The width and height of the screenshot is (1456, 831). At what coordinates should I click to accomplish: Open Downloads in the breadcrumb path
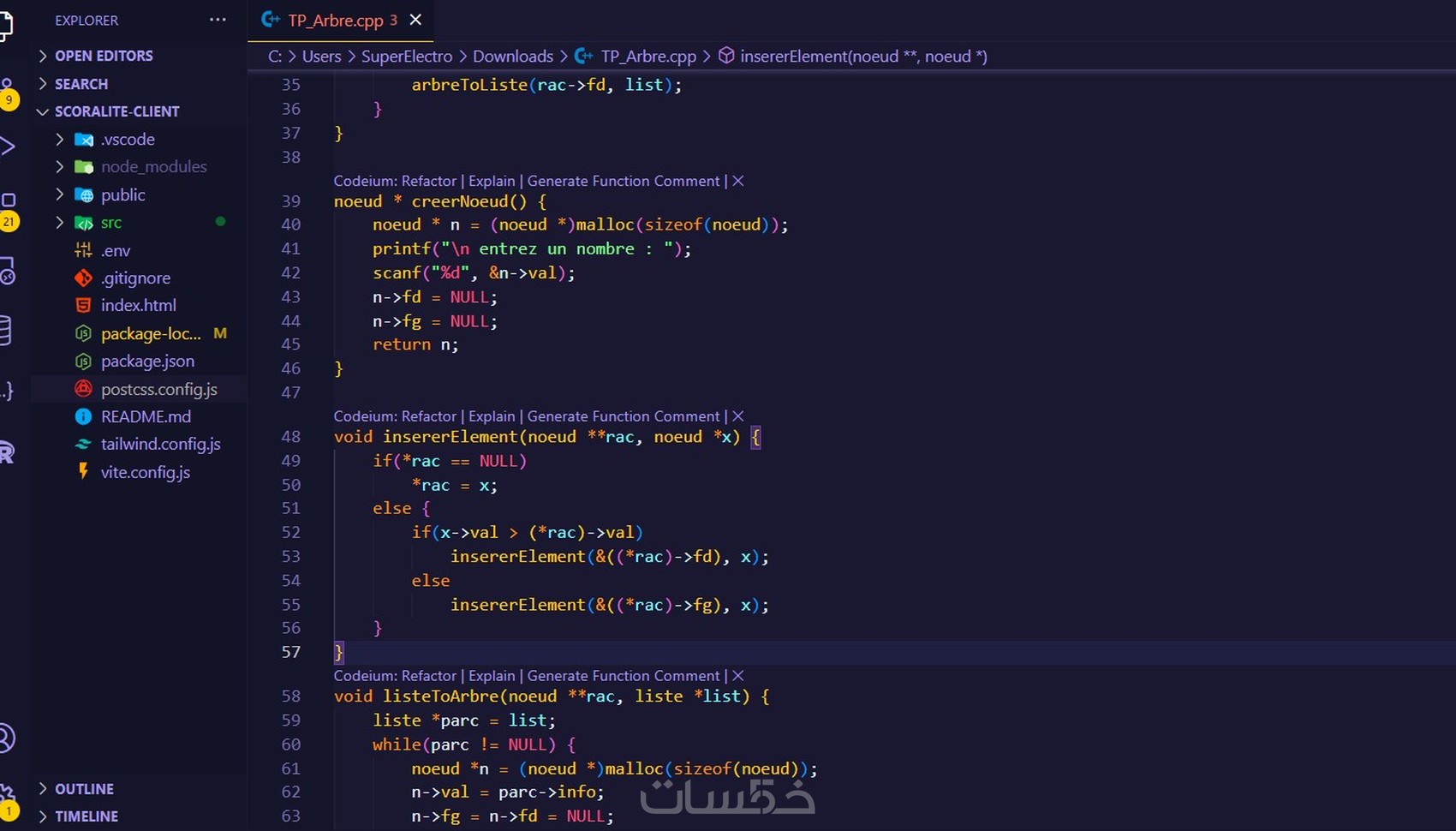click(x=512, y=56)
